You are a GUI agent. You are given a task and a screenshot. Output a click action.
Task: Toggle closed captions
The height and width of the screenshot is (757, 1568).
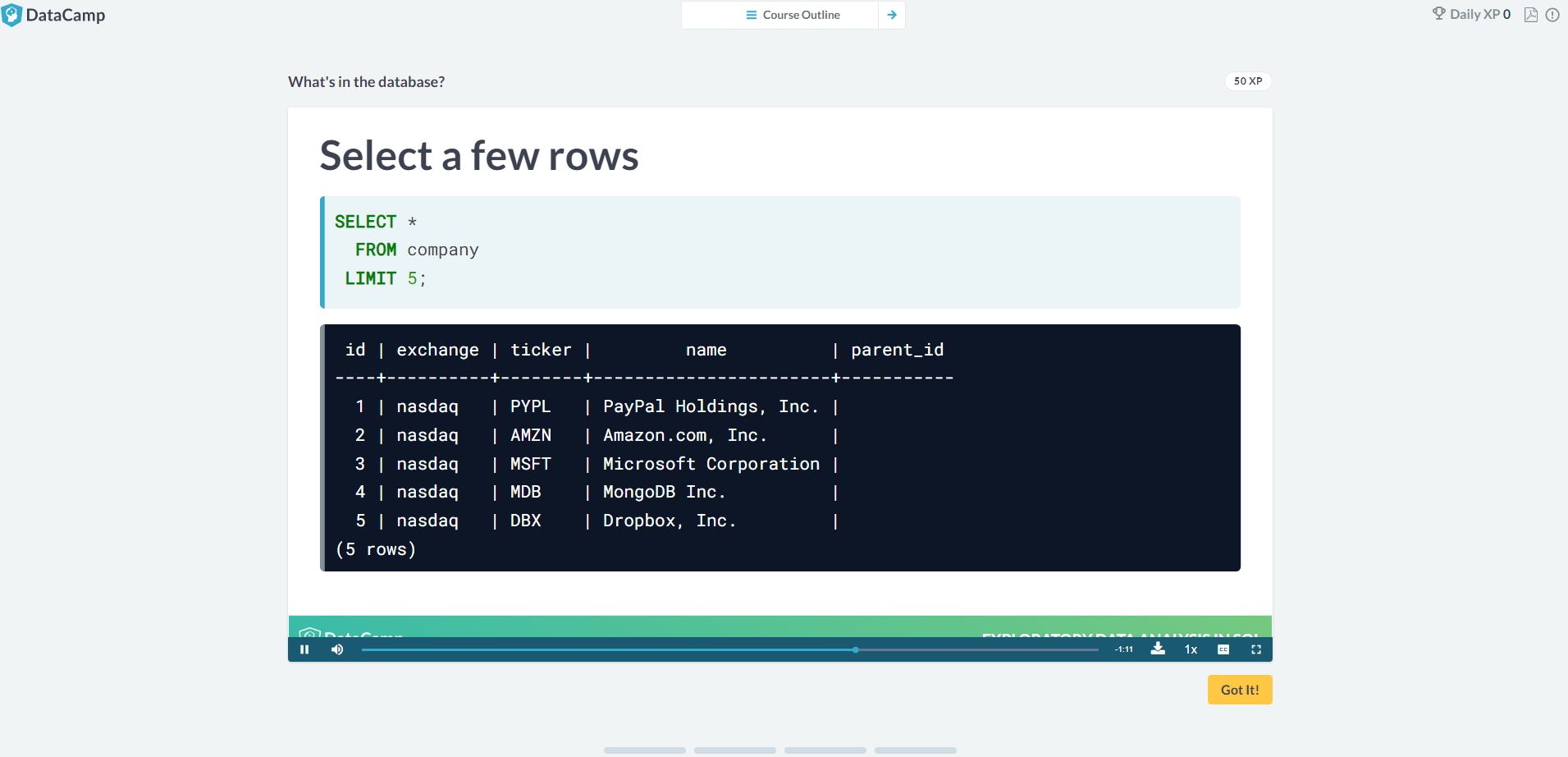(1223, 649)
